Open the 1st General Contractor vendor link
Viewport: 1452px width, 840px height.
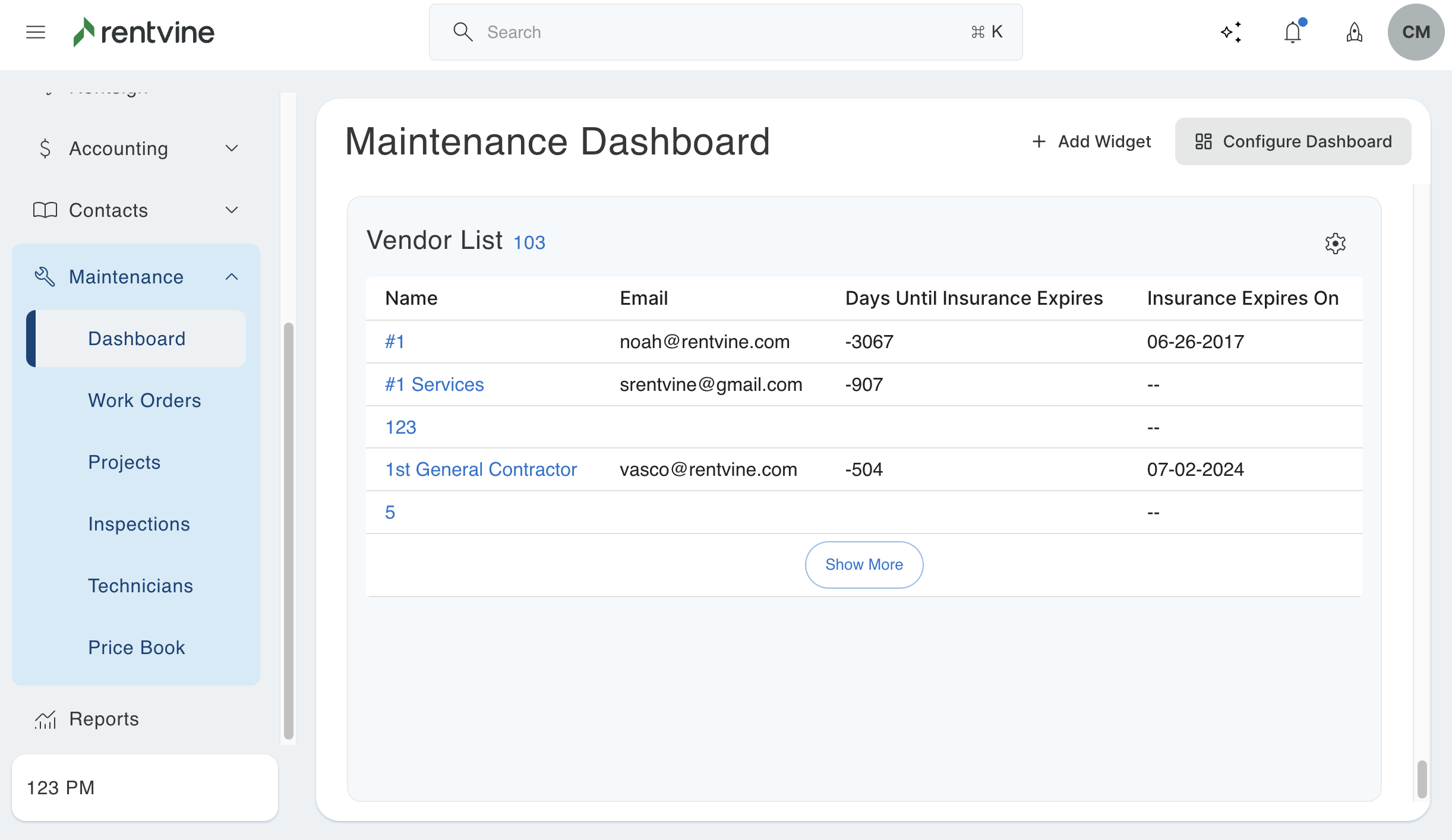[x=481, y=469]
